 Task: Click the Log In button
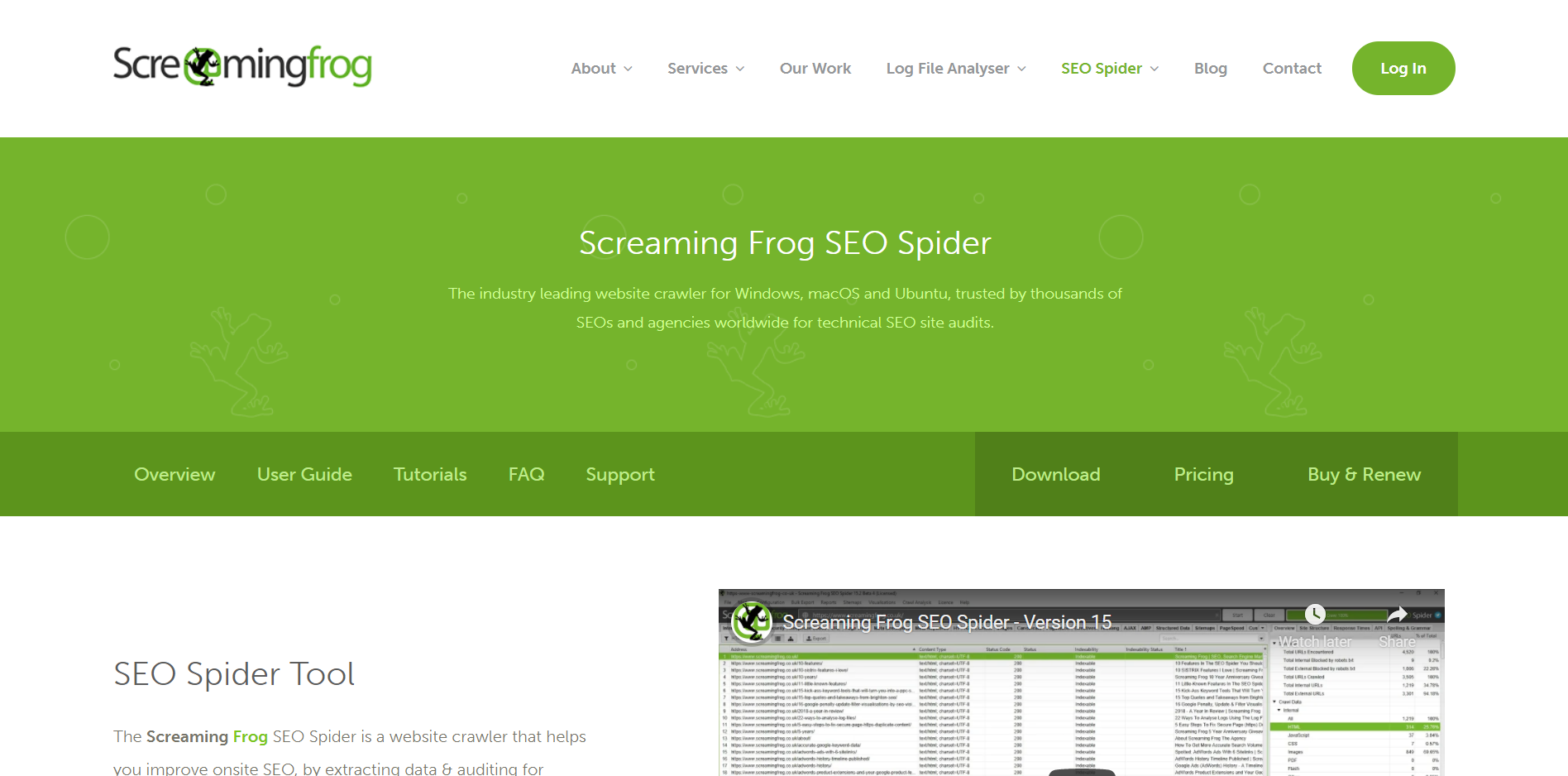[x=1403, y=68]
